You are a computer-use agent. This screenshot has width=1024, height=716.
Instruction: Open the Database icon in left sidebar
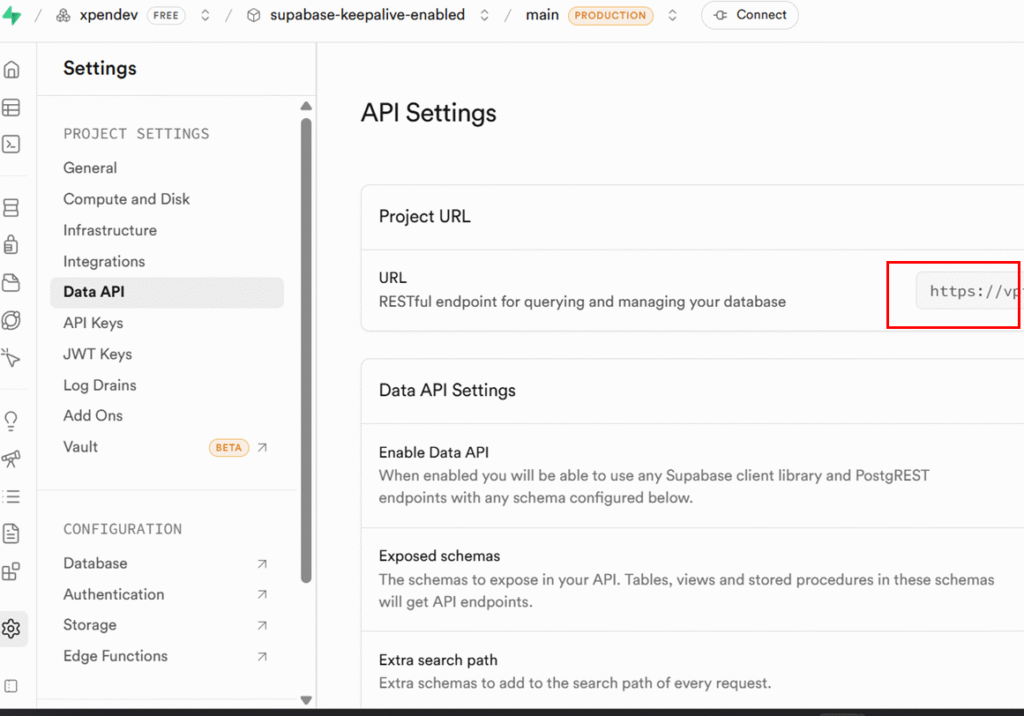pos(11,208)
